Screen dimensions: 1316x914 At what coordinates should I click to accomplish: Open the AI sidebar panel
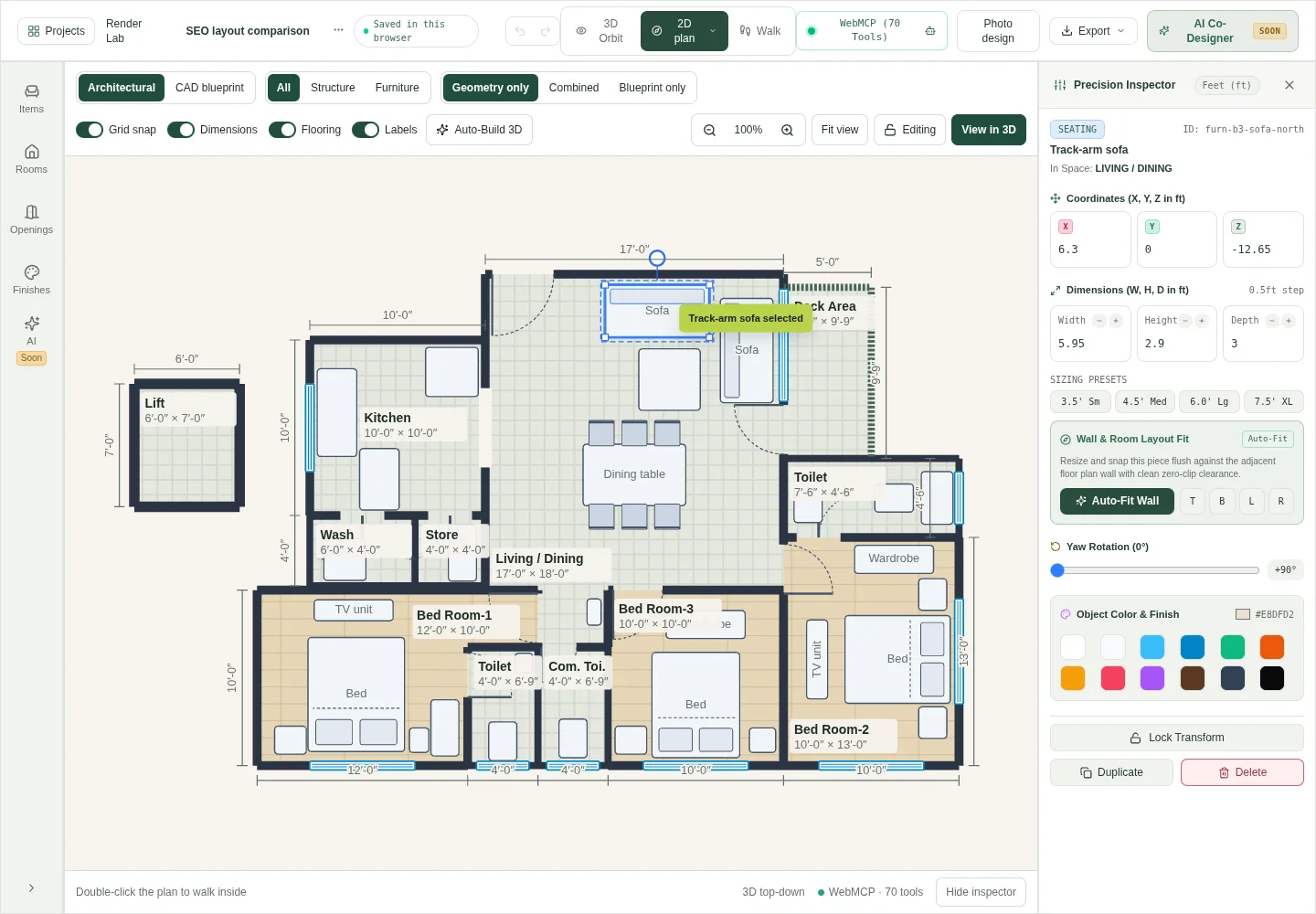pyautogui.click(x=31, y=339)
